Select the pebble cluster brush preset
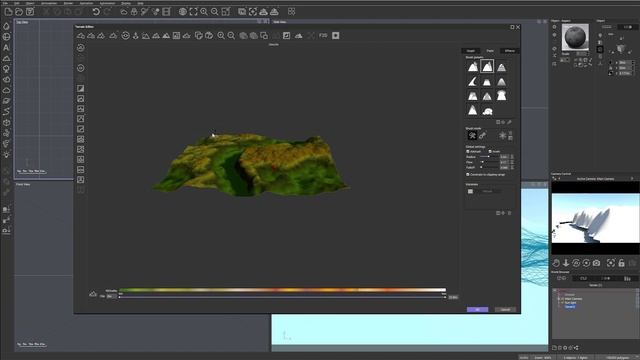640x360 pixels. click(487, 111)
